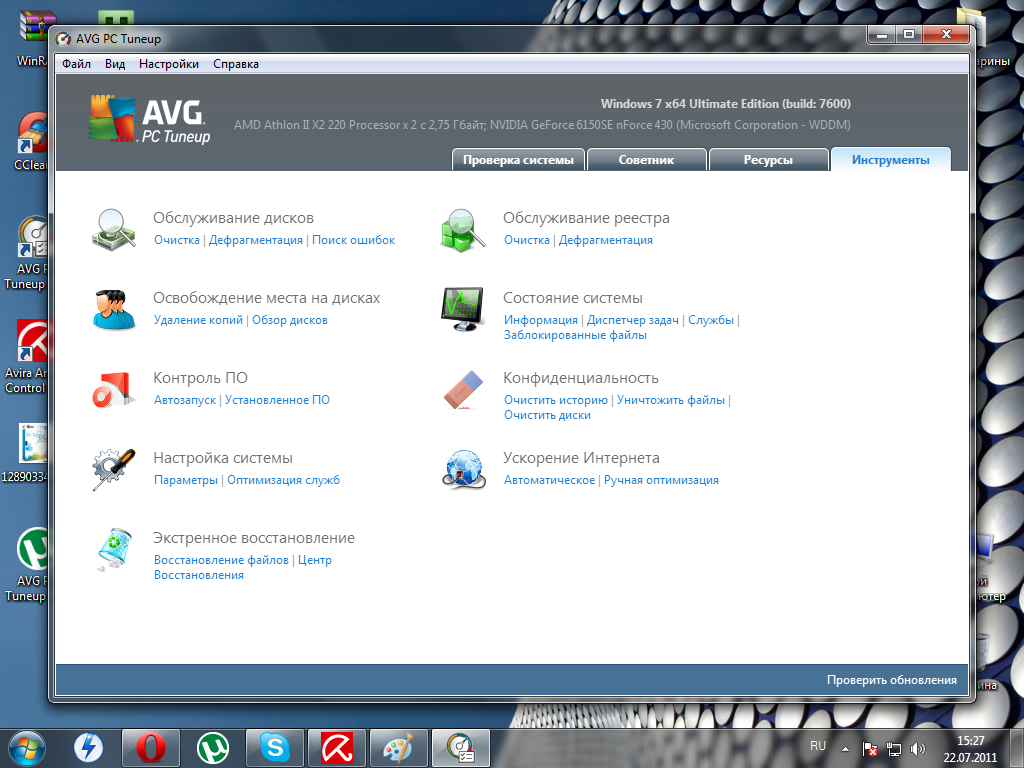Click the AVG PC Tuneup taskbar button
The height and width of the screenshot is (768, 1024).
point(461,748)
